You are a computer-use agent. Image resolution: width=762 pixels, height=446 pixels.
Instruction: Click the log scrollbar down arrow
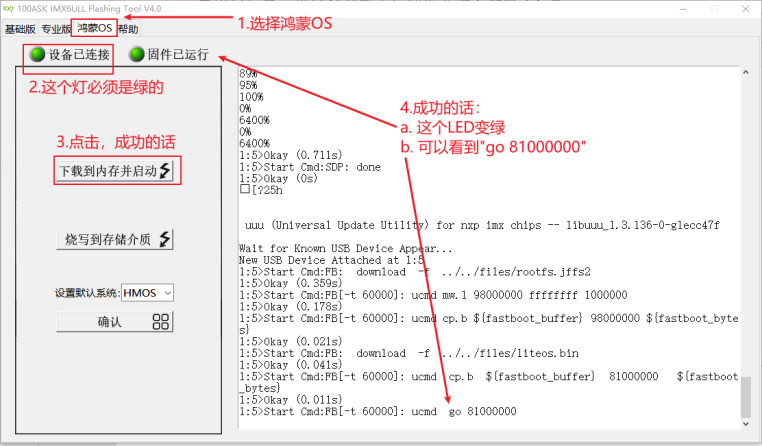[x=746, y=424]
